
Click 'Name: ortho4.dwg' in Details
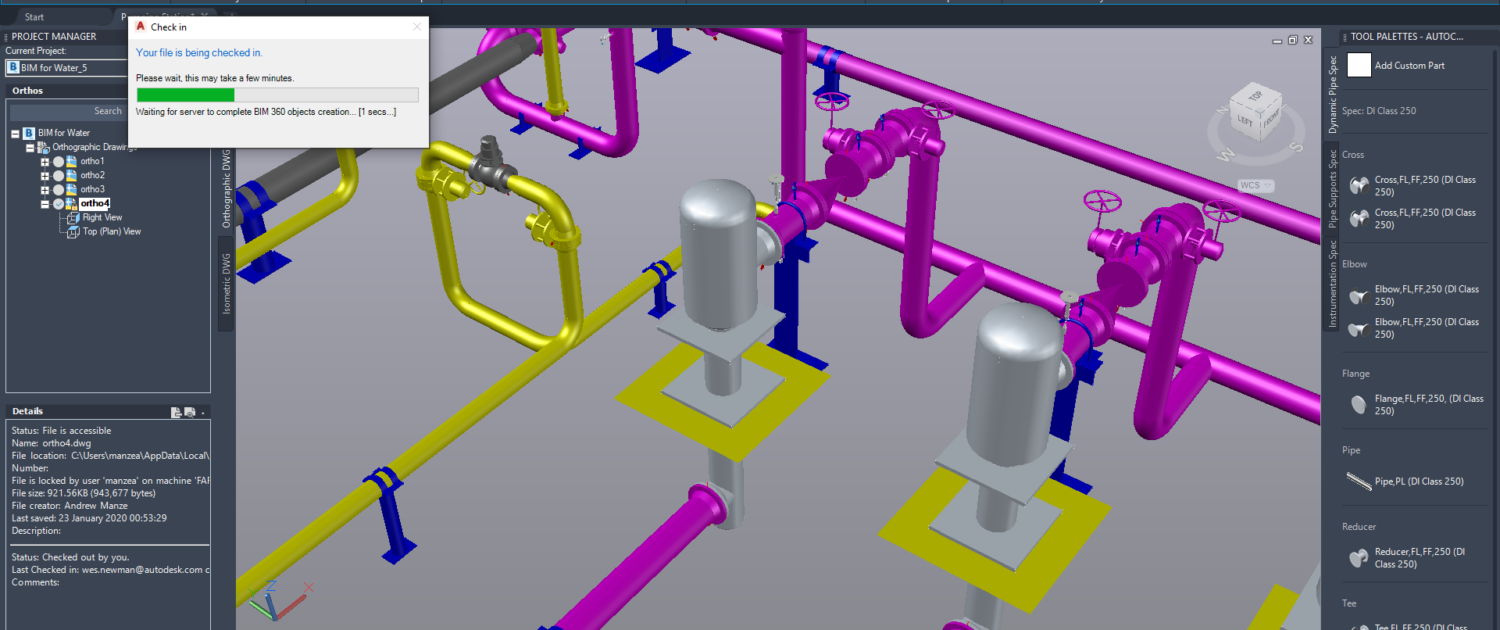(53, 443)
